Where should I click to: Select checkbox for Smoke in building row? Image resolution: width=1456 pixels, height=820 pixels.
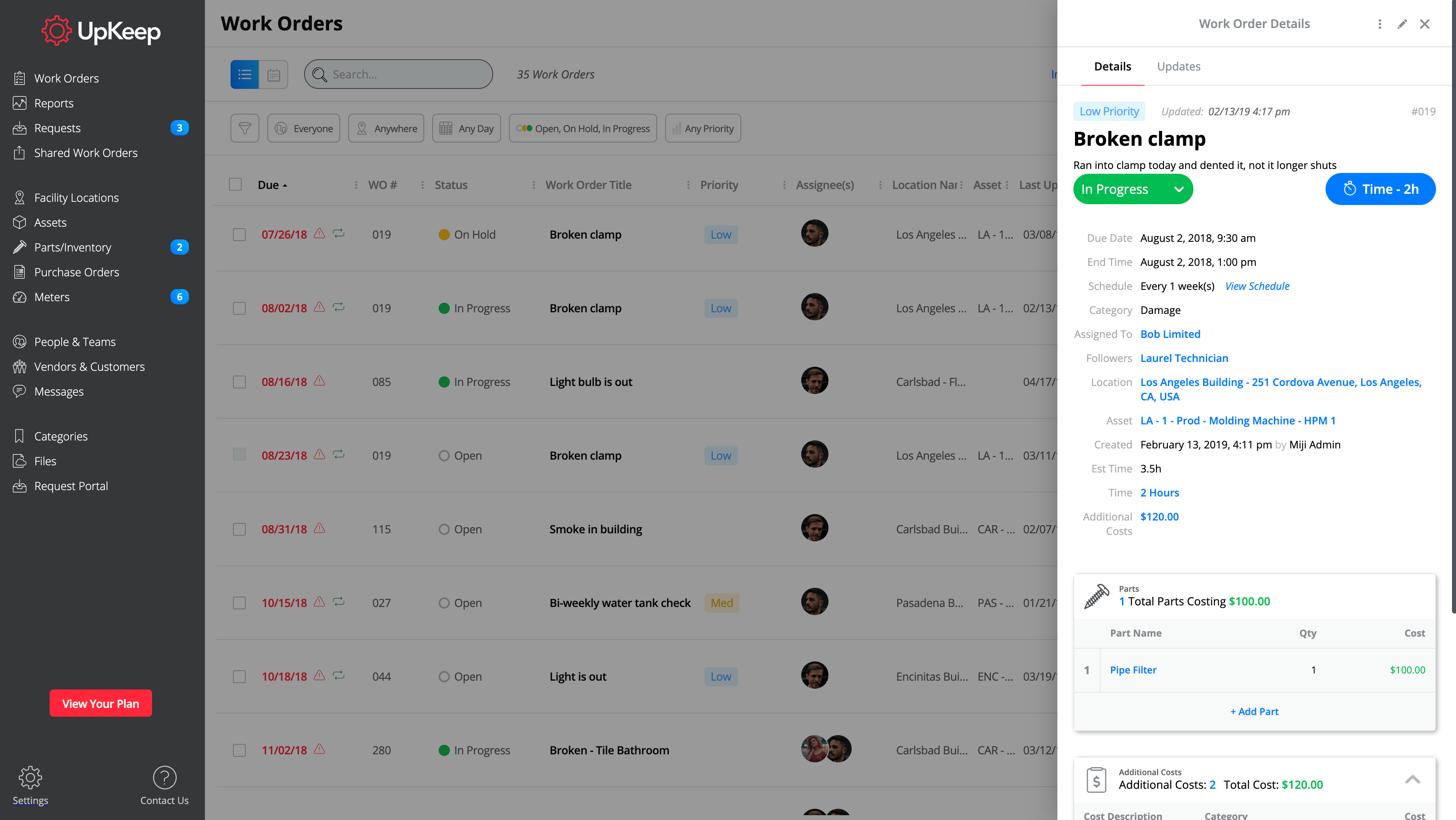tap(239, 529)
